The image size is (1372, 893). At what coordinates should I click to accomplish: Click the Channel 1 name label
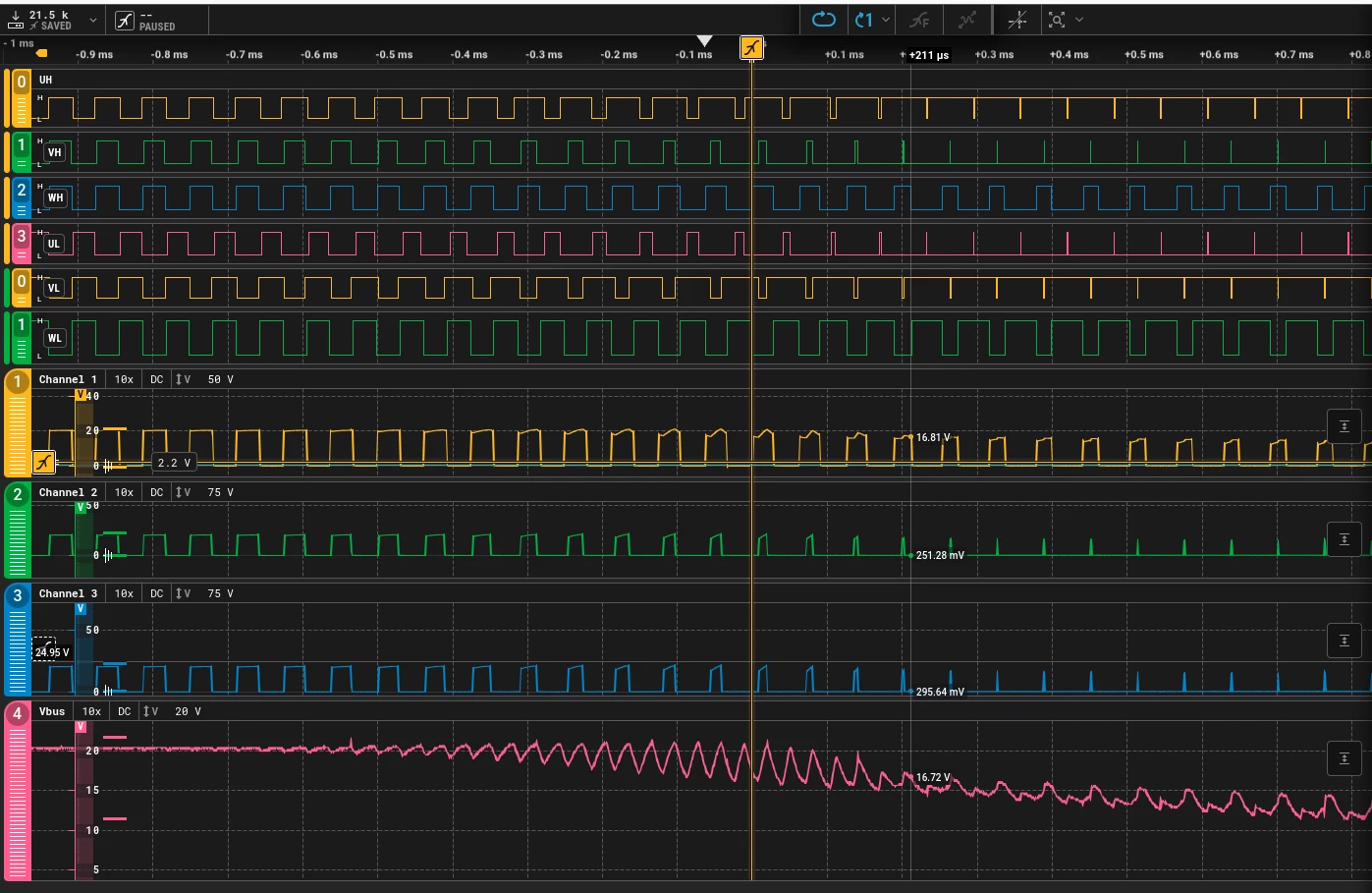pos(68,379)
